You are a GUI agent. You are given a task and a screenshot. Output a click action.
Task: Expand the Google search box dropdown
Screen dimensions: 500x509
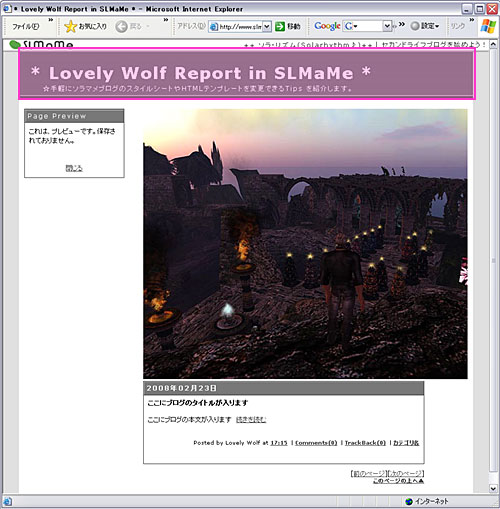387,26
